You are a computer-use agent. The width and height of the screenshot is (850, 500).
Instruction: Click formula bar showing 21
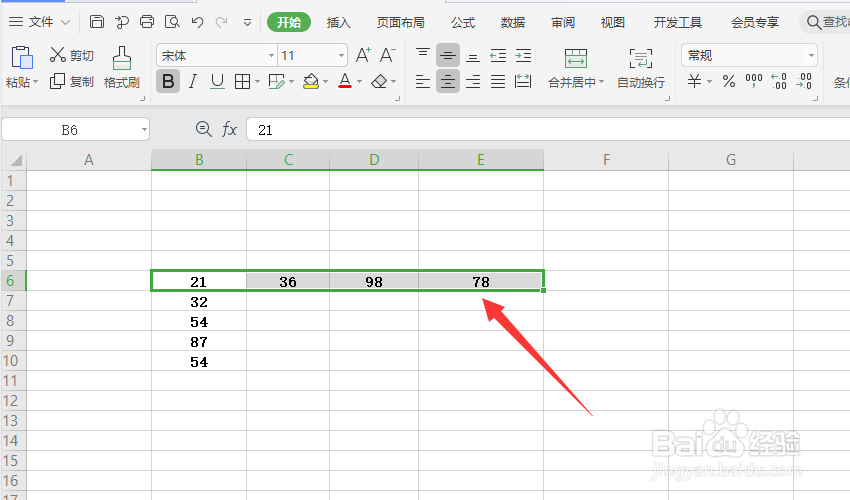(548, 130)
